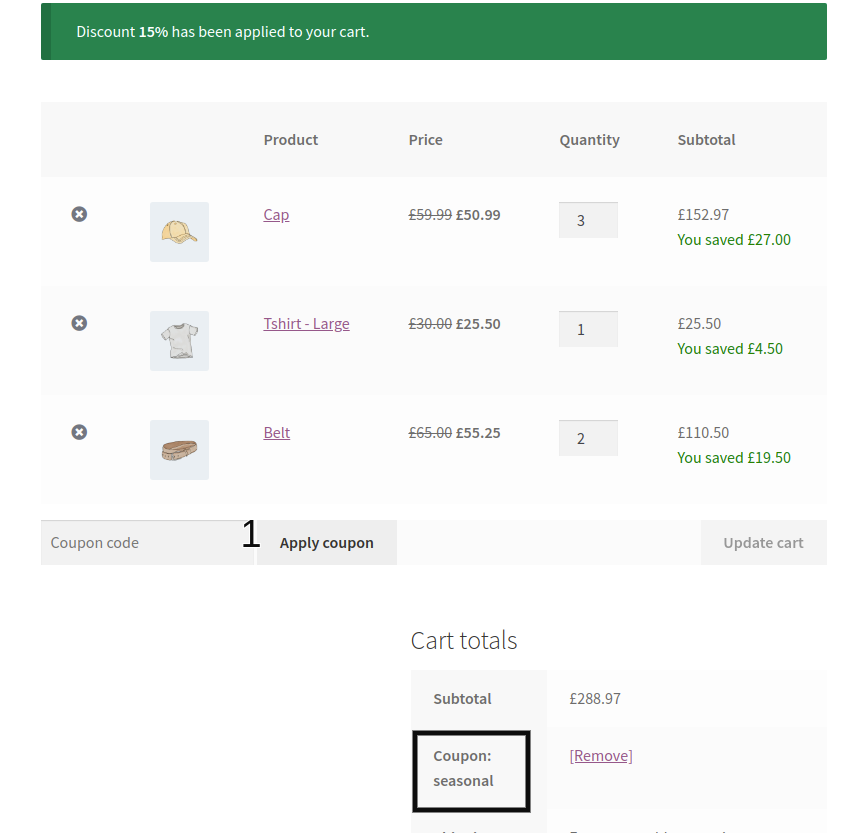Focus the Cap quantity field
This screenshot has height=833, width=868.
tap(588, 220)
